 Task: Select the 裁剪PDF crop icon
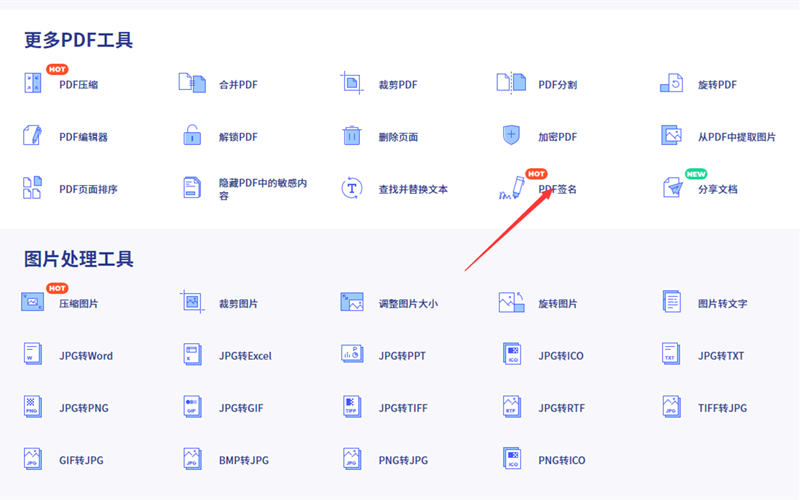tap(351, 84)
